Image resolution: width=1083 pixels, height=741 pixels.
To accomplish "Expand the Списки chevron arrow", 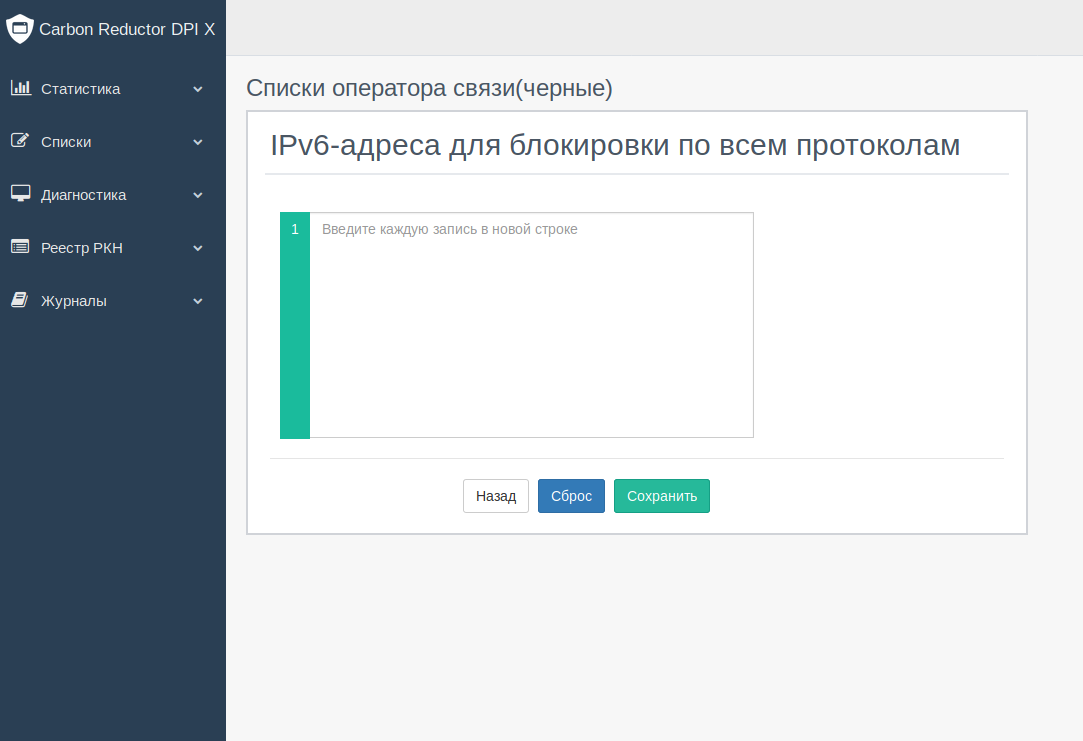I will pos(198,142).
